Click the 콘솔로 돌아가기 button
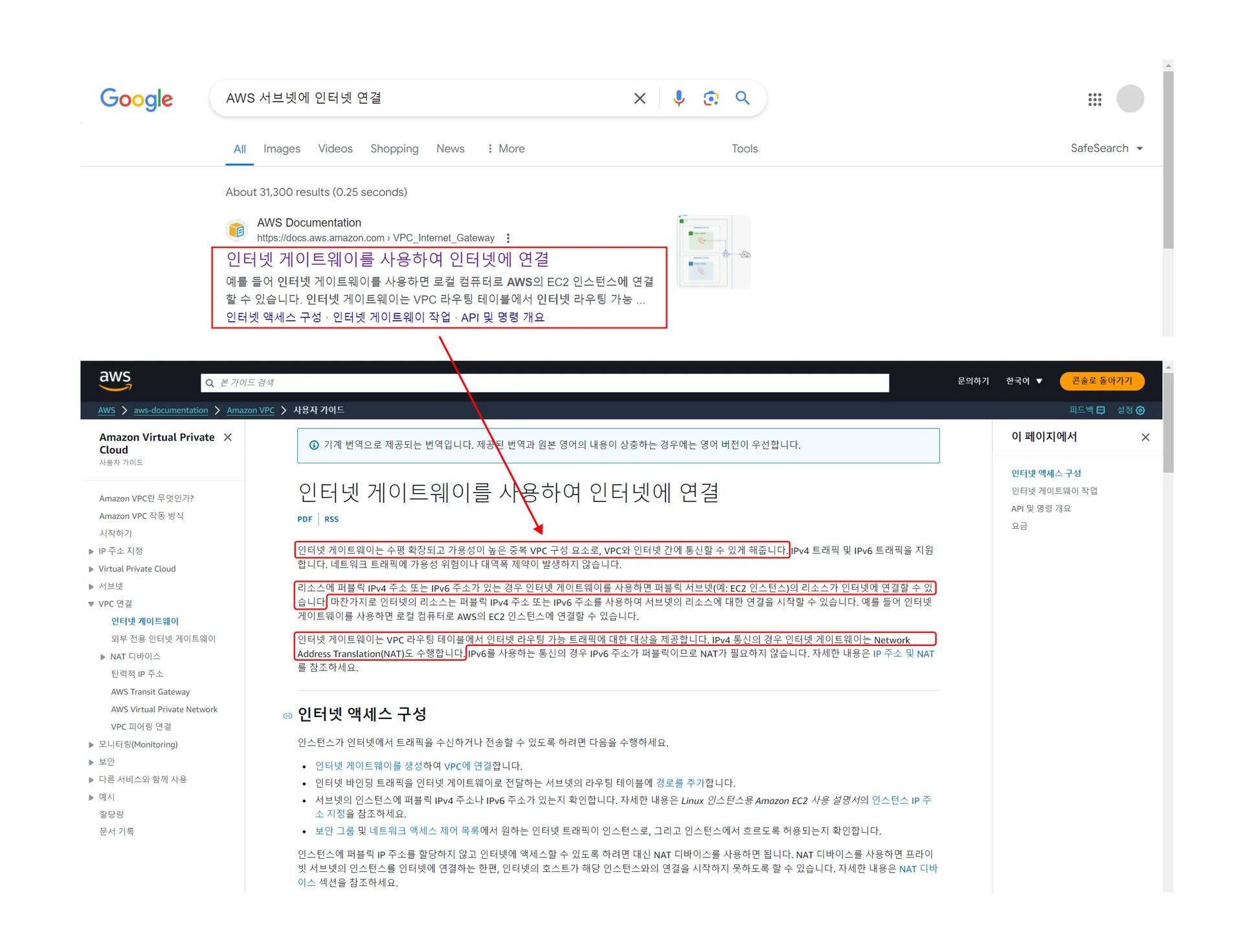Screen dimensions: 1243x952 (x=1102, y=381)
